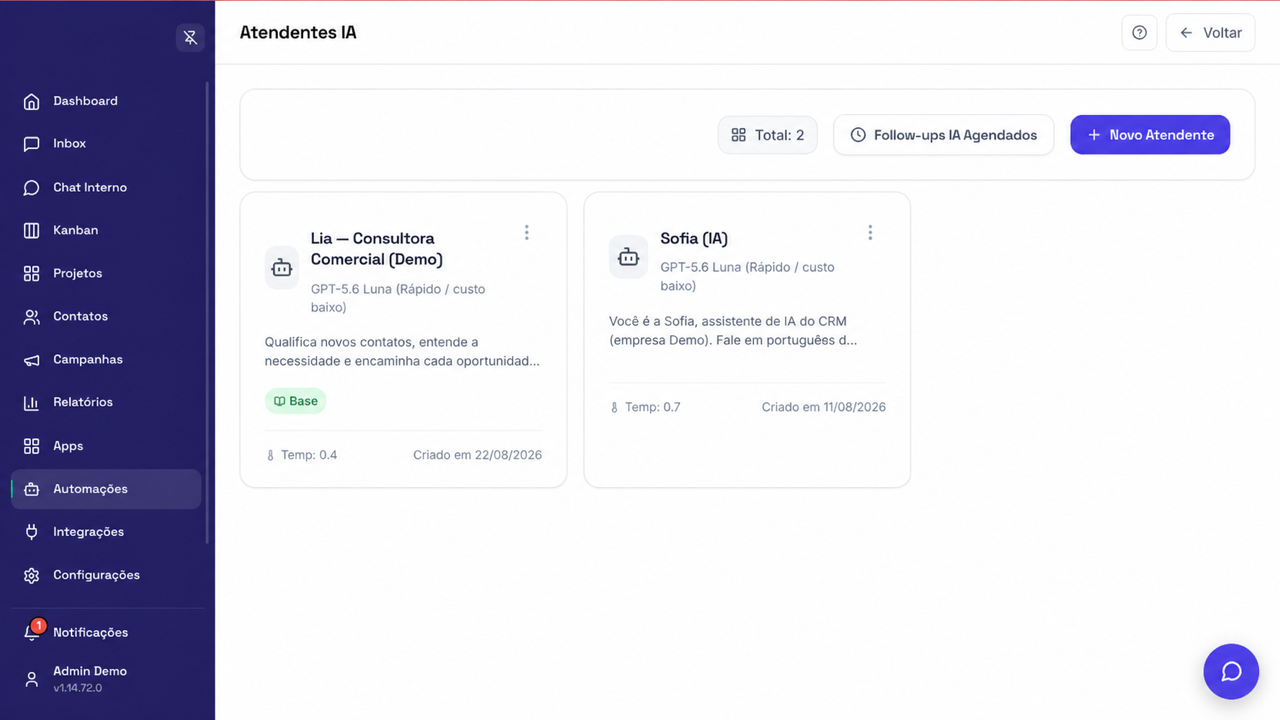The height and width of the screenshot is (720, 1280).
Task: Click the Chat Interno bubble icon
Action: click(x=31, y=187)
